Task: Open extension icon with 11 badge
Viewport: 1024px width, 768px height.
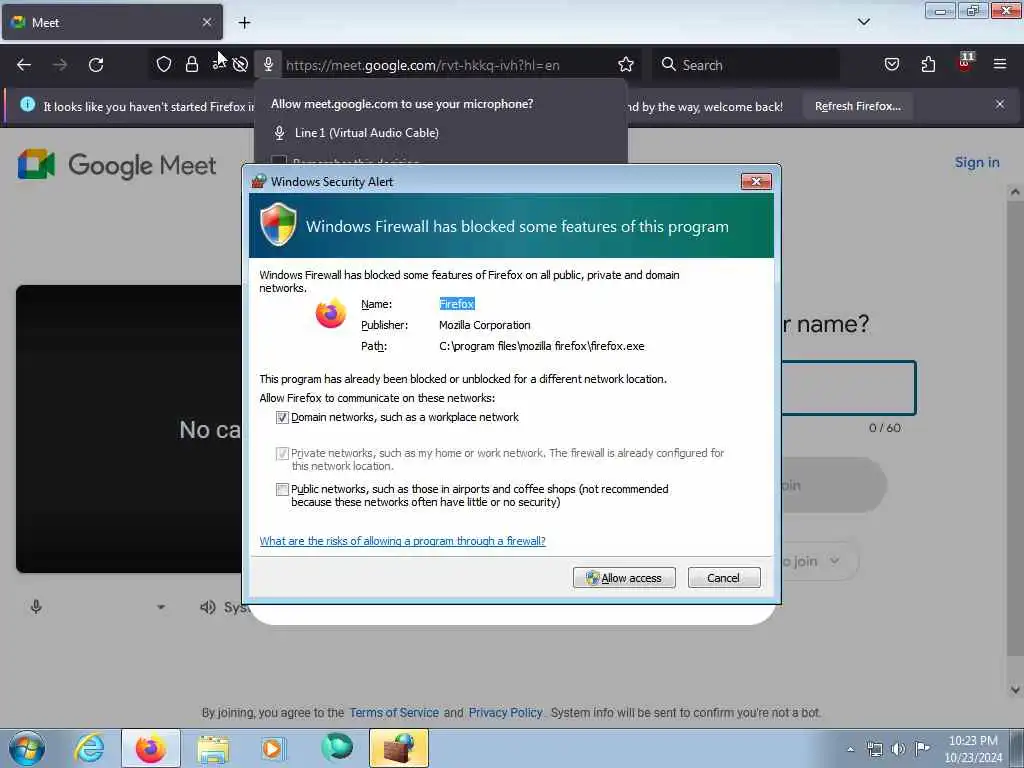Action: pyautogui.click(x=965, y=63)
